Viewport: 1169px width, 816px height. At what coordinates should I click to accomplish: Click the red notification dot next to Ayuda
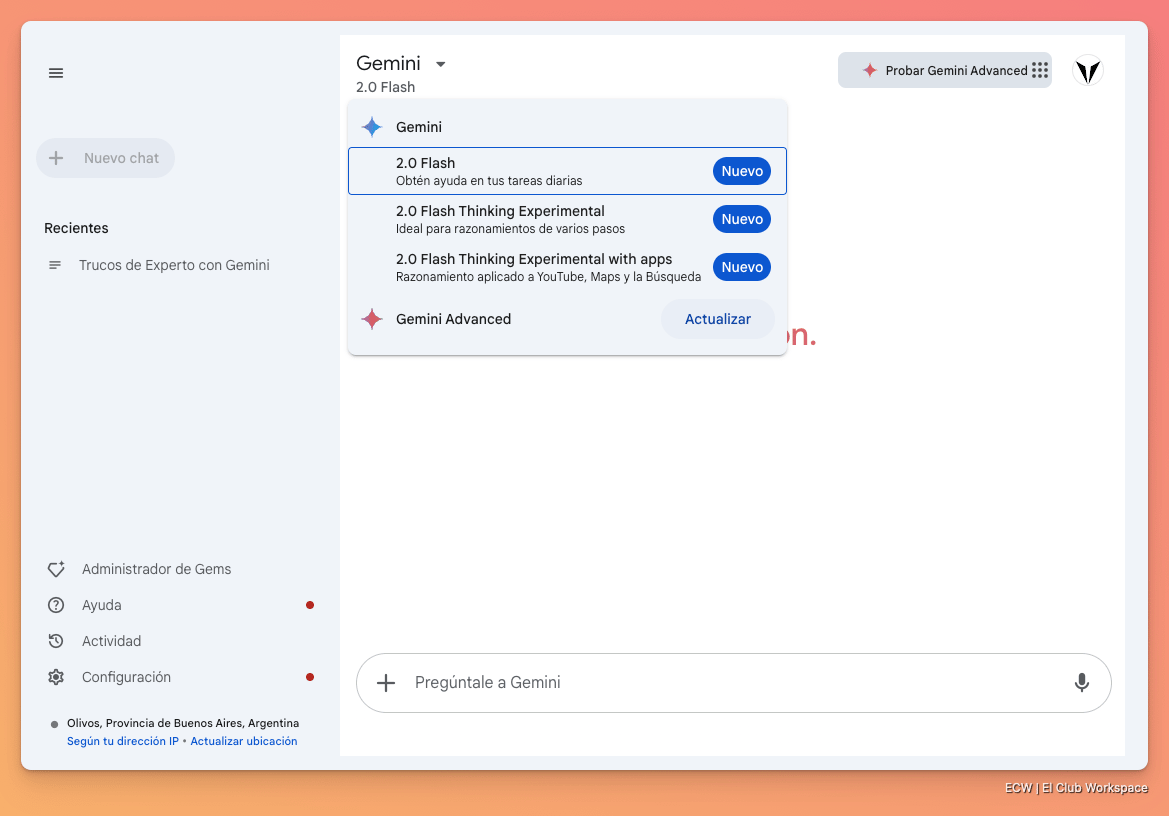(310, 605)
